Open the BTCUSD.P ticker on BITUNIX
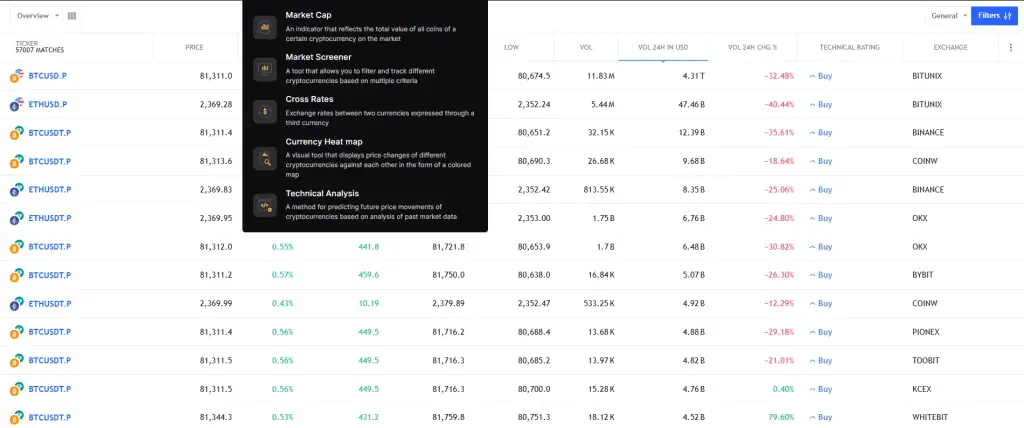 pos(48,76)
